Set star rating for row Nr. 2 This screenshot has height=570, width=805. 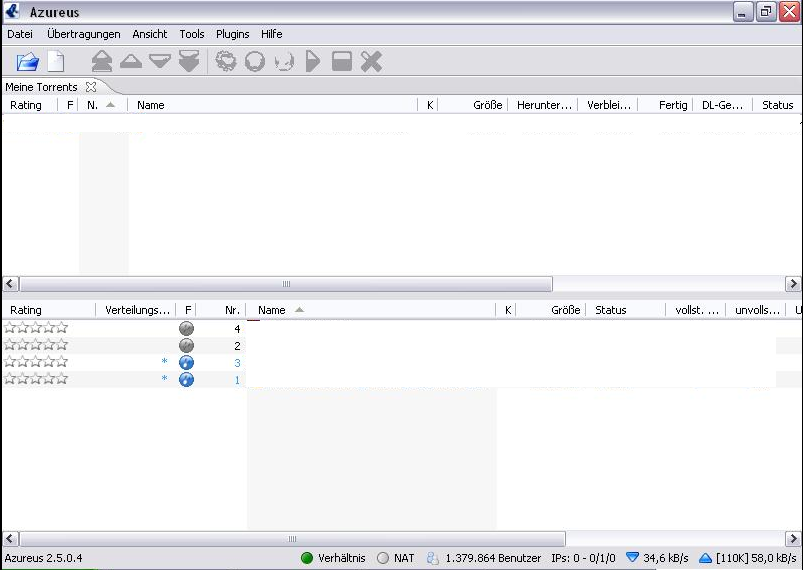point(36,345)
